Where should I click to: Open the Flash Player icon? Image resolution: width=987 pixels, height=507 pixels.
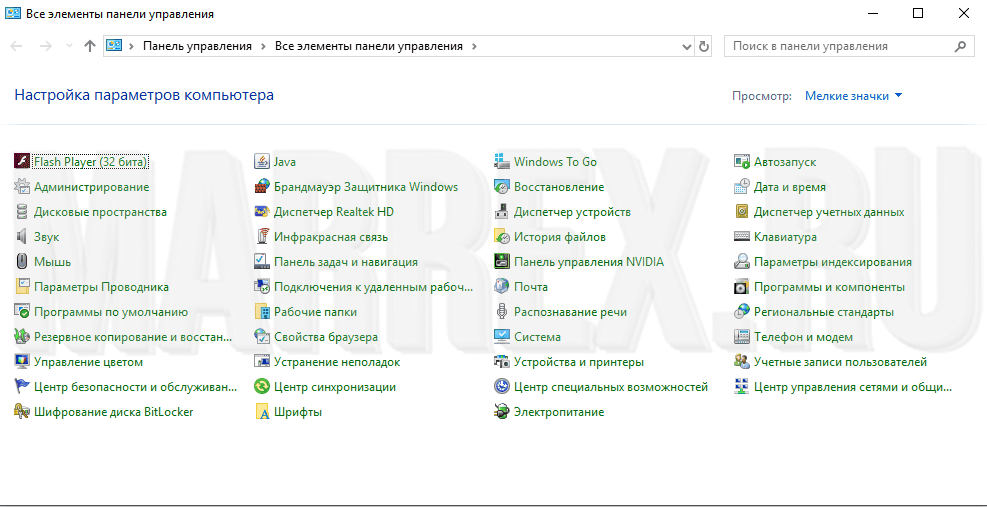[x=22, y=162]
